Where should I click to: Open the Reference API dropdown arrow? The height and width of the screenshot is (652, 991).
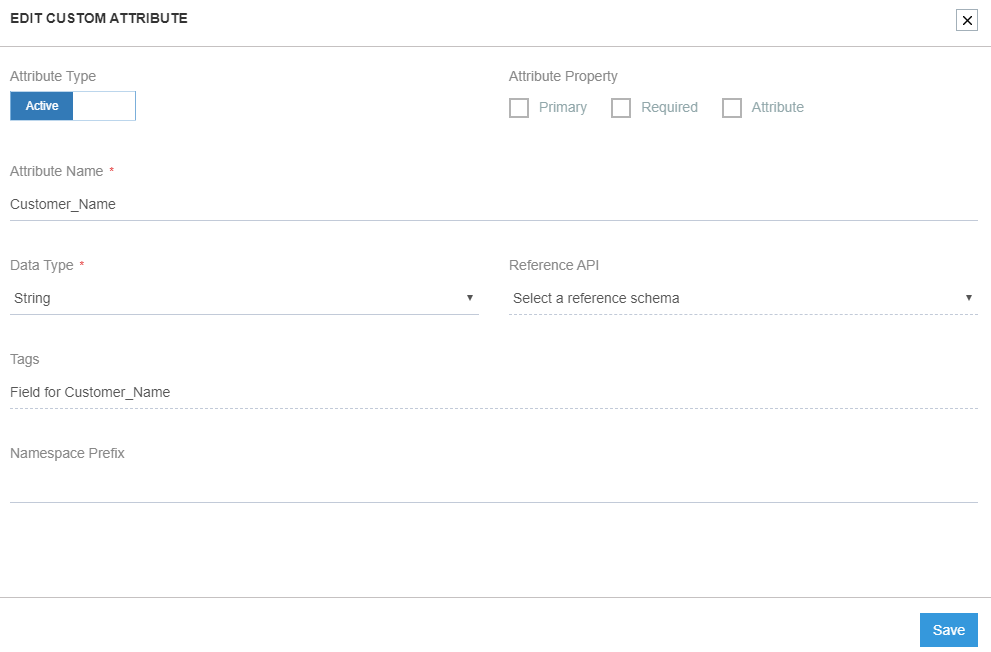[968, 297]
